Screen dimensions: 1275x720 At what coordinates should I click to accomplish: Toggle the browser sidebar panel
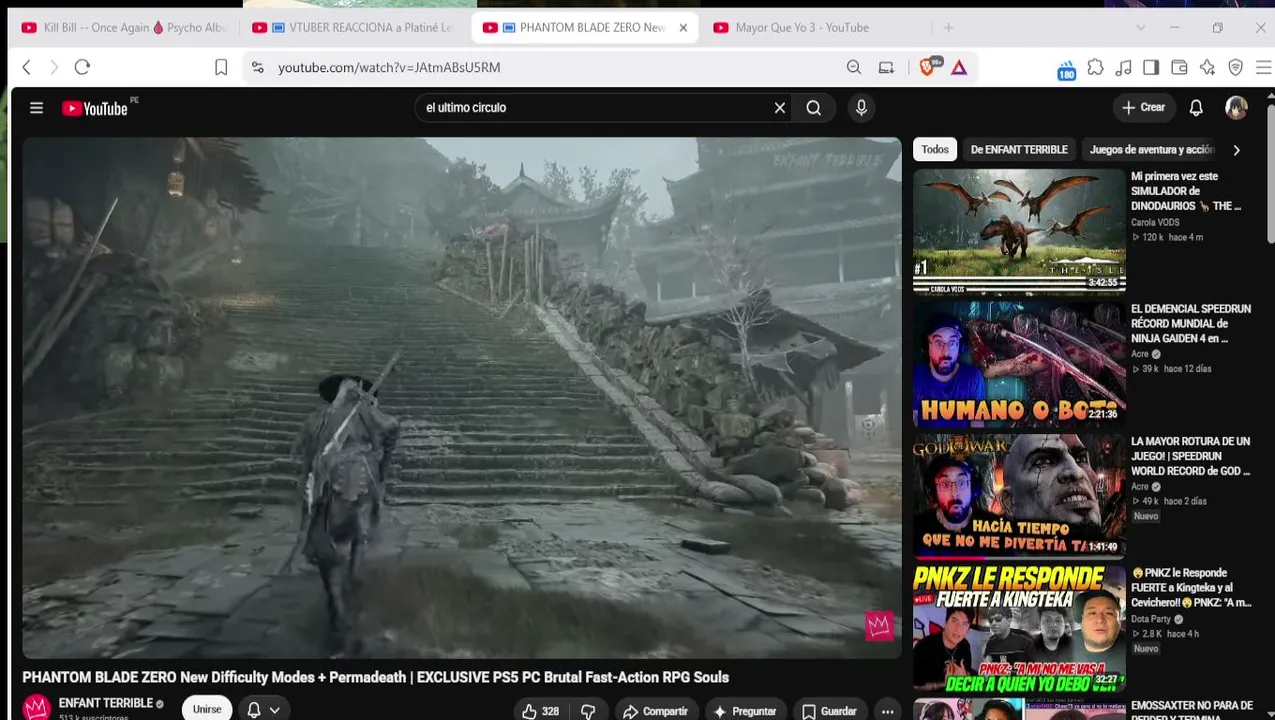coord(1151,67)
